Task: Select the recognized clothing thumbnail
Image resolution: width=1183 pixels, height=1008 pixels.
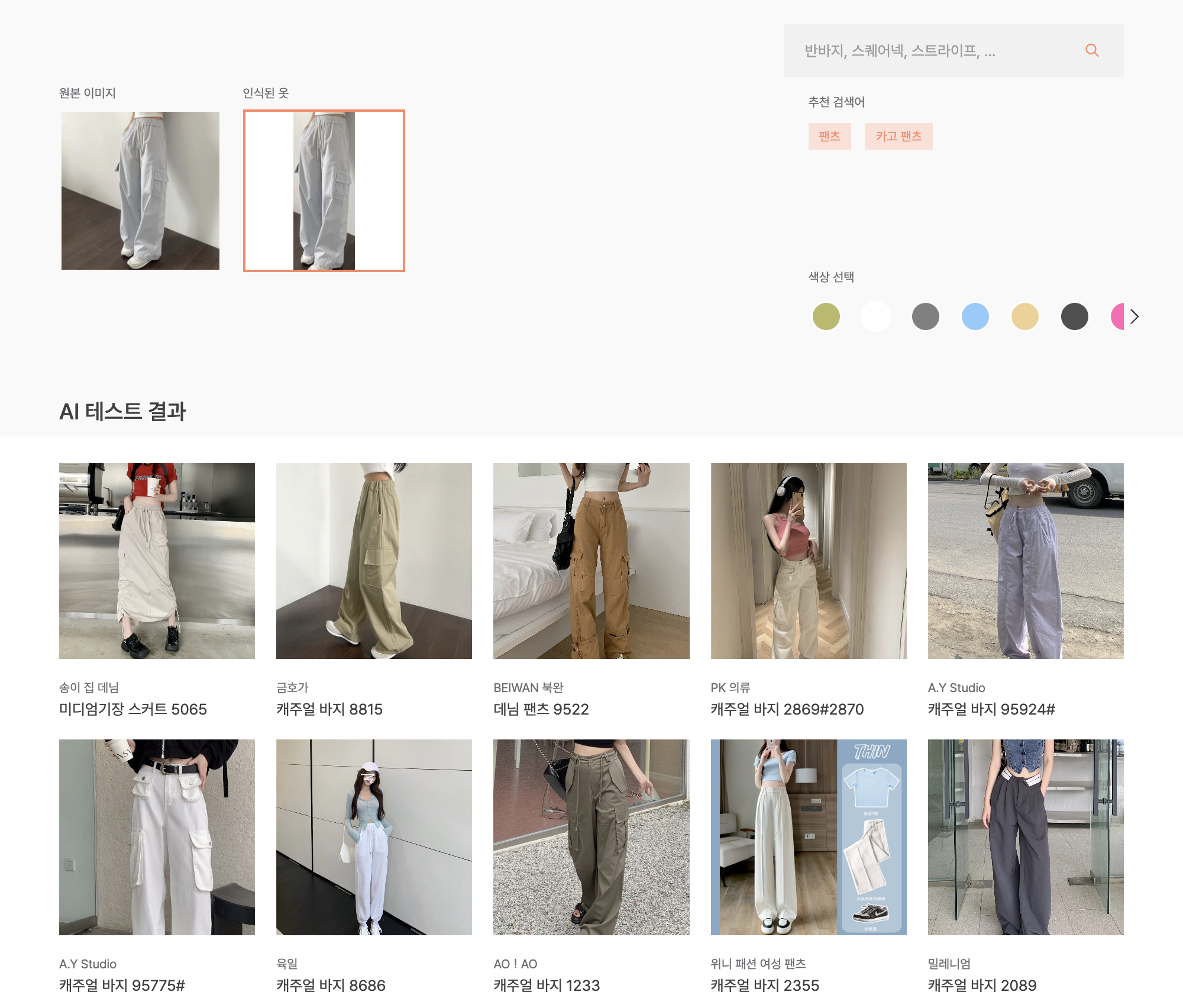Action: pos(324,190)
